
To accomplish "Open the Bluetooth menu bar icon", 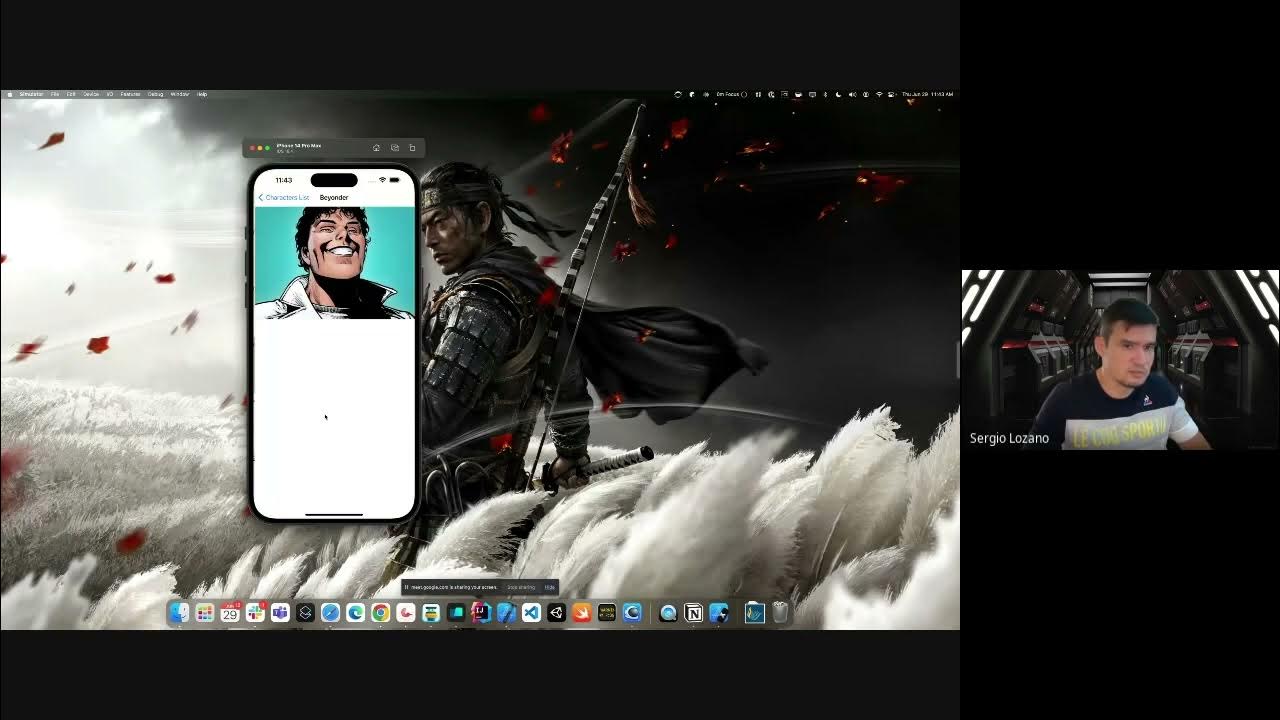I will [x=825, y=94].
